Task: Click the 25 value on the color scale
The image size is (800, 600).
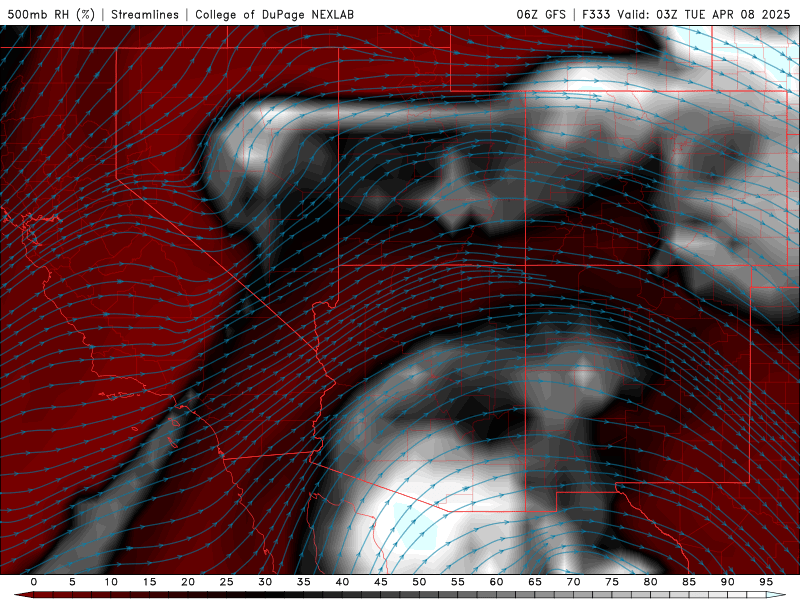Action: tap(227, 582)
